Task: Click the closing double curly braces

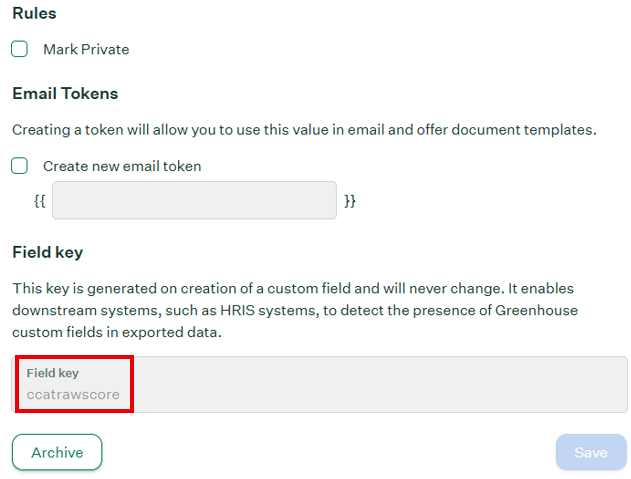Action: [350, 201]
